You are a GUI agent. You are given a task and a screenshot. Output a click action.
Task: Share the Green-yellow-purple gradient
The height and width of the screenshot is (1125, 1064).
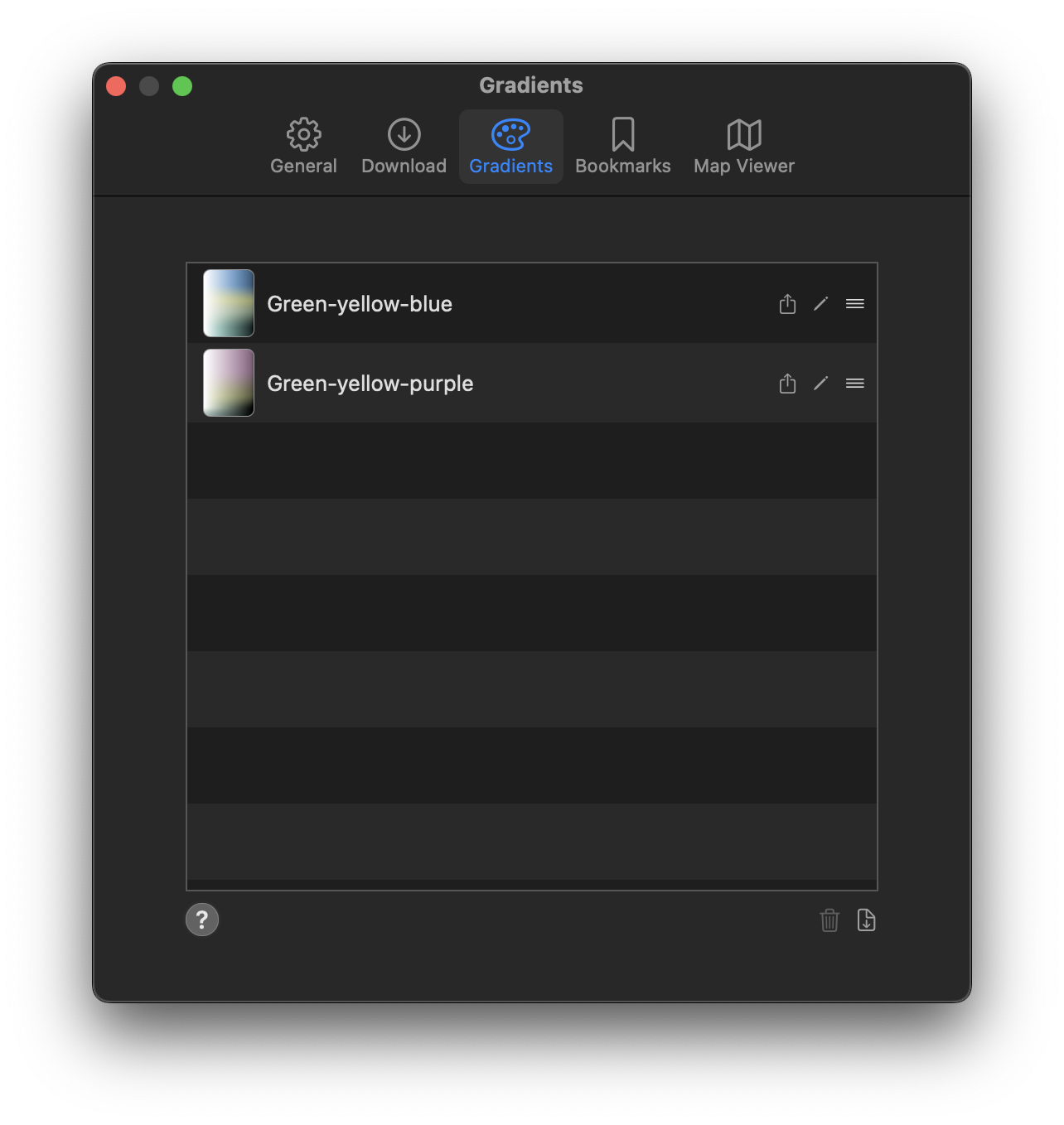click(x=787, y=384)
